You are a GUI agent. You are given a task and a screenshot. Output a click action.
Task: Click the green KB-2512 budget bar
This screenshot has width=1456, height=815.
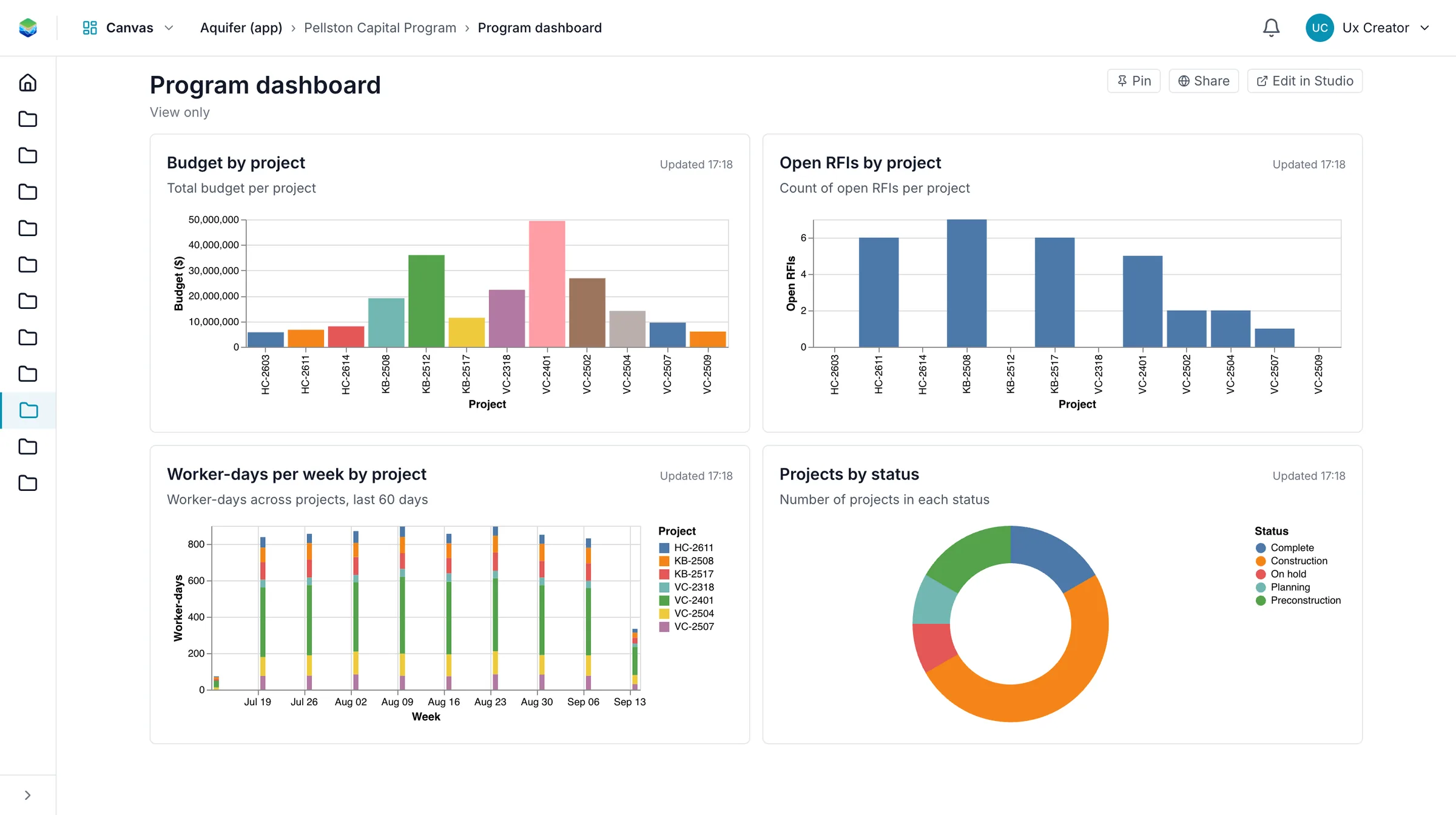(426, 301)
